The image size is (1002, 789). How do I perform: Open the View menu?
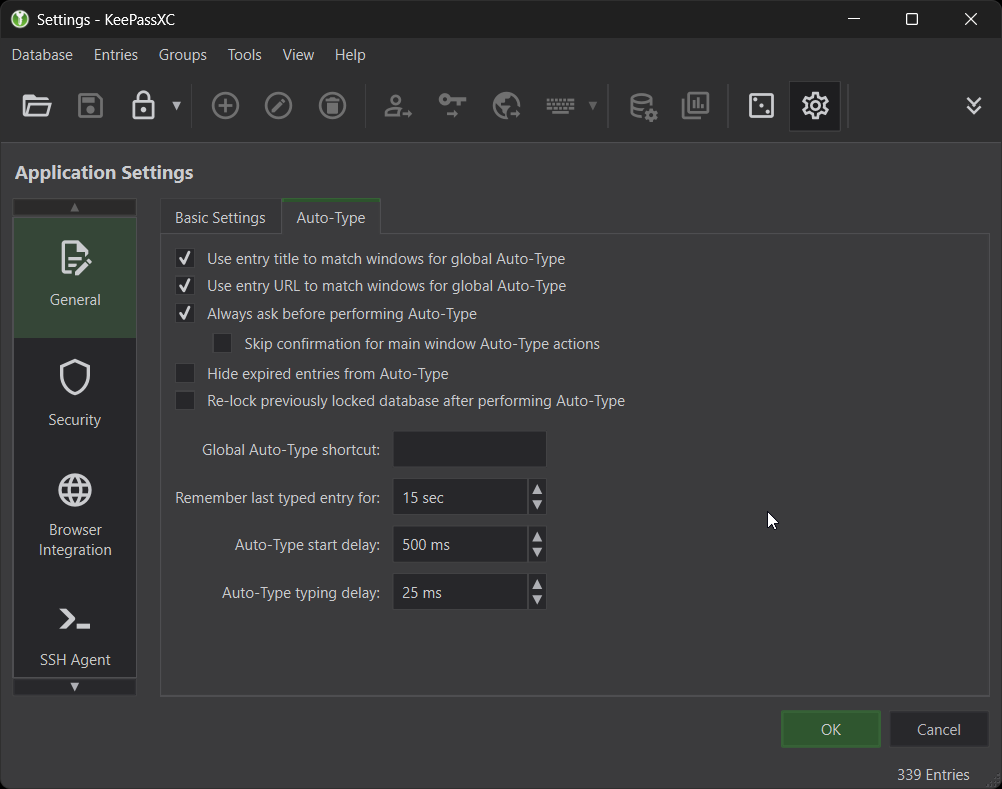[x=298, y=55]
